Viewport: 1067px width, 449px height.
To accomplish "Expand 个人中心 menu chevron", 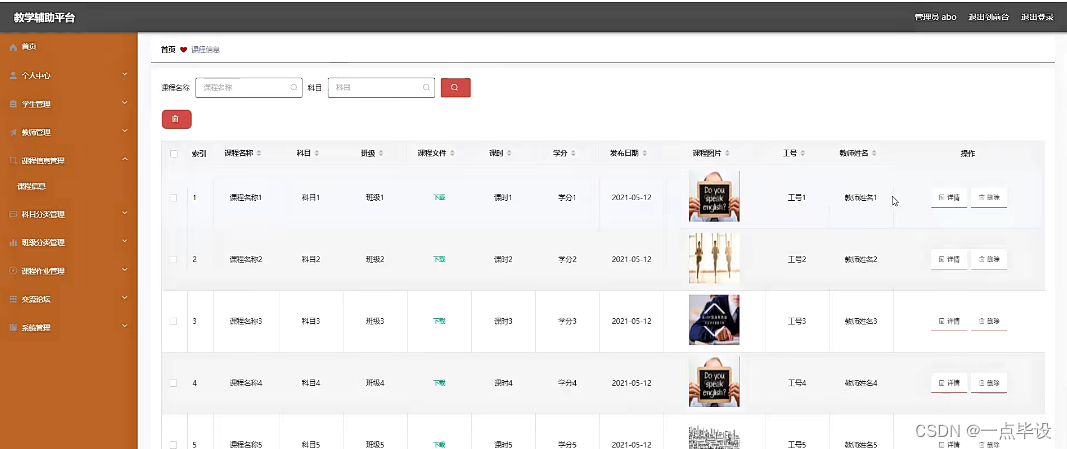I will click(125, 74).
